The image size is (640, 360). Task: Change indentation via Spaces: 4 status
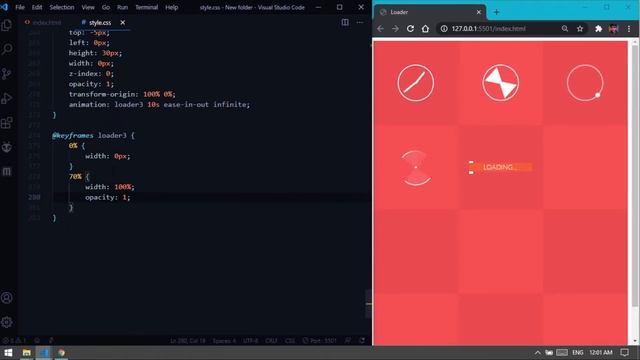tap(224, 340)
